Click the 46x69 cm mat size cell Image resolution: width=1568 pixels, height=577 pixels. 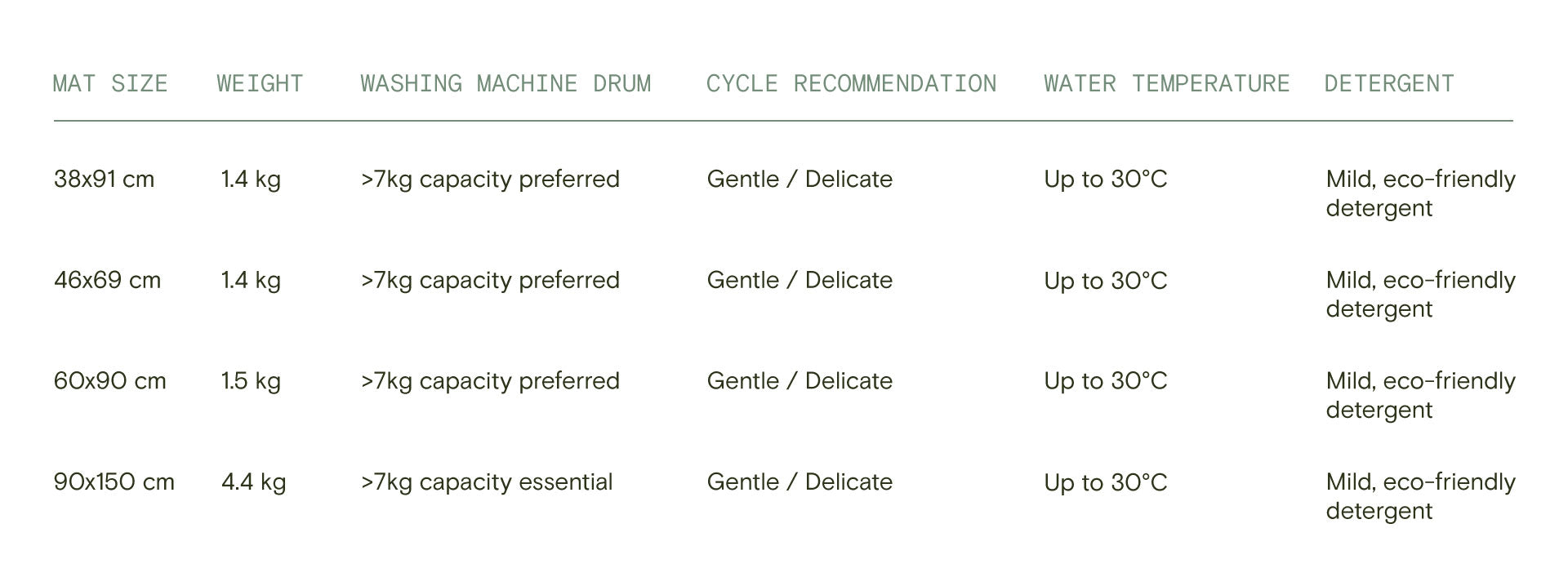[107, 281]
